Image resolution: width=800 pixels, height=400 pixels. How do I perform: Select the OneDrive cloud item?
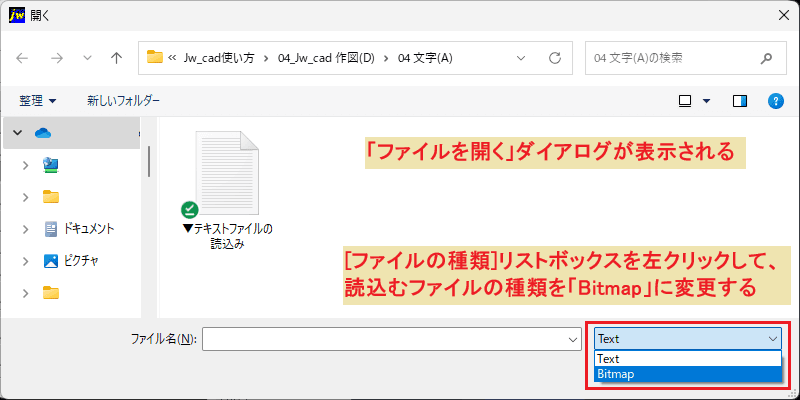pyautogui.click(x=43, y=133)
